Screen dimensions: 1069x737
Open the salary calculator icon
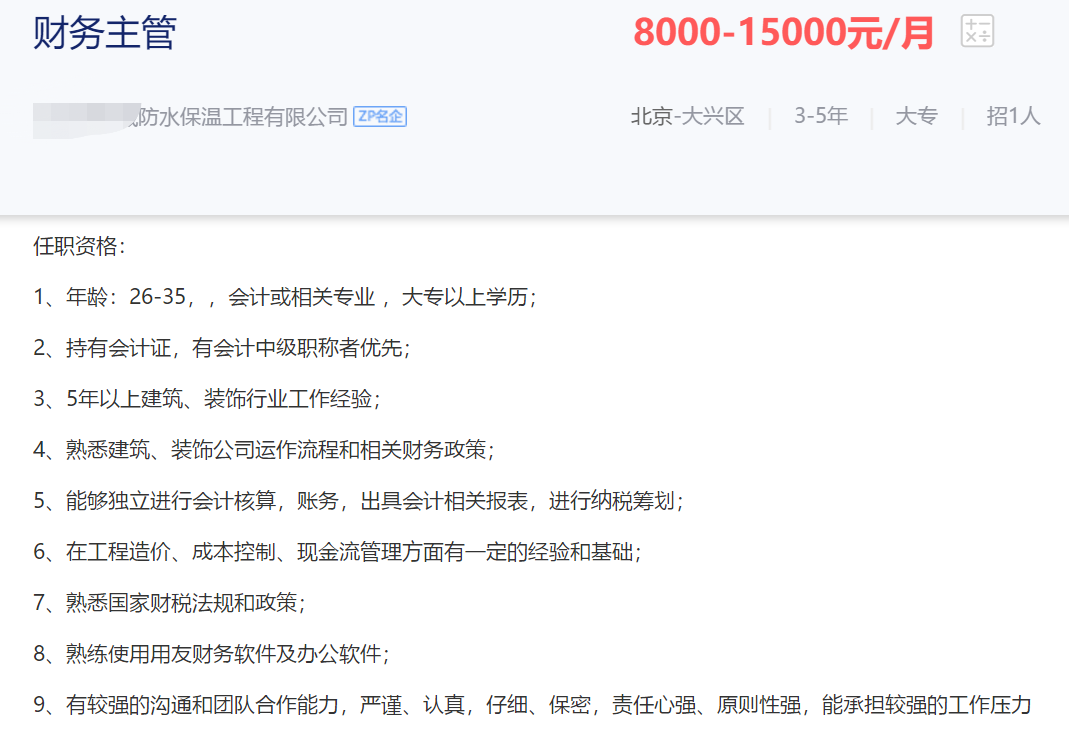click(977, 30)
